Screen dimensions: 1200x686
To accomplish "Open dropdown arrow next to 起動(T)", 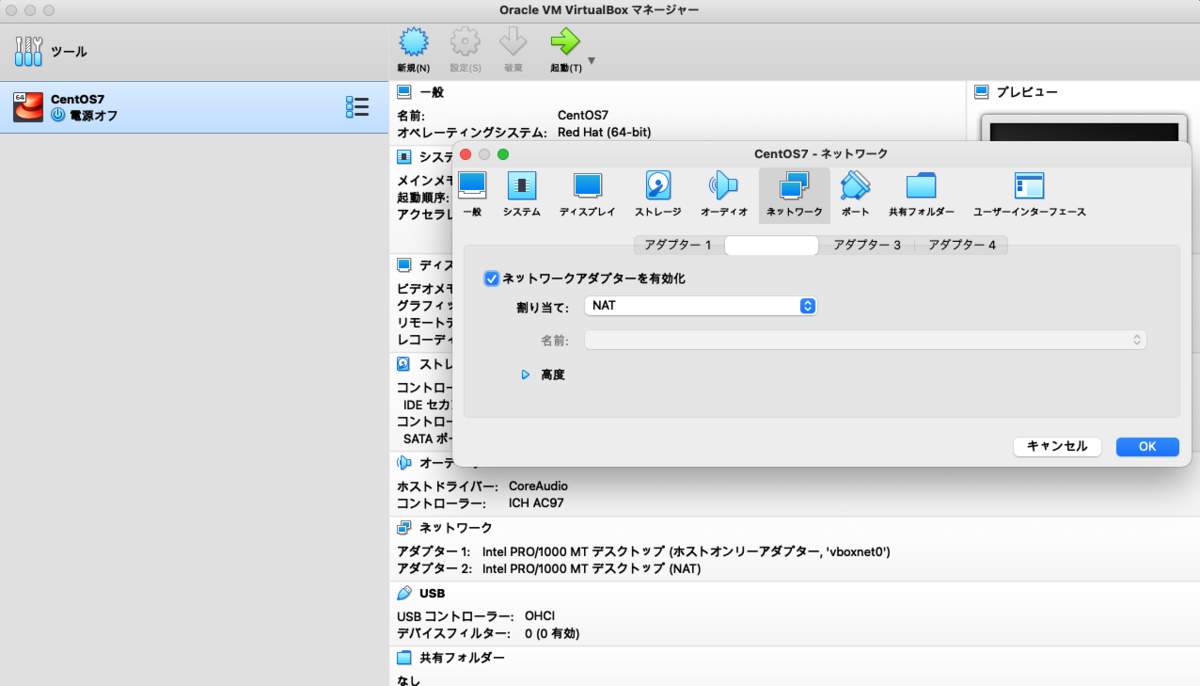I will [591, 61].
